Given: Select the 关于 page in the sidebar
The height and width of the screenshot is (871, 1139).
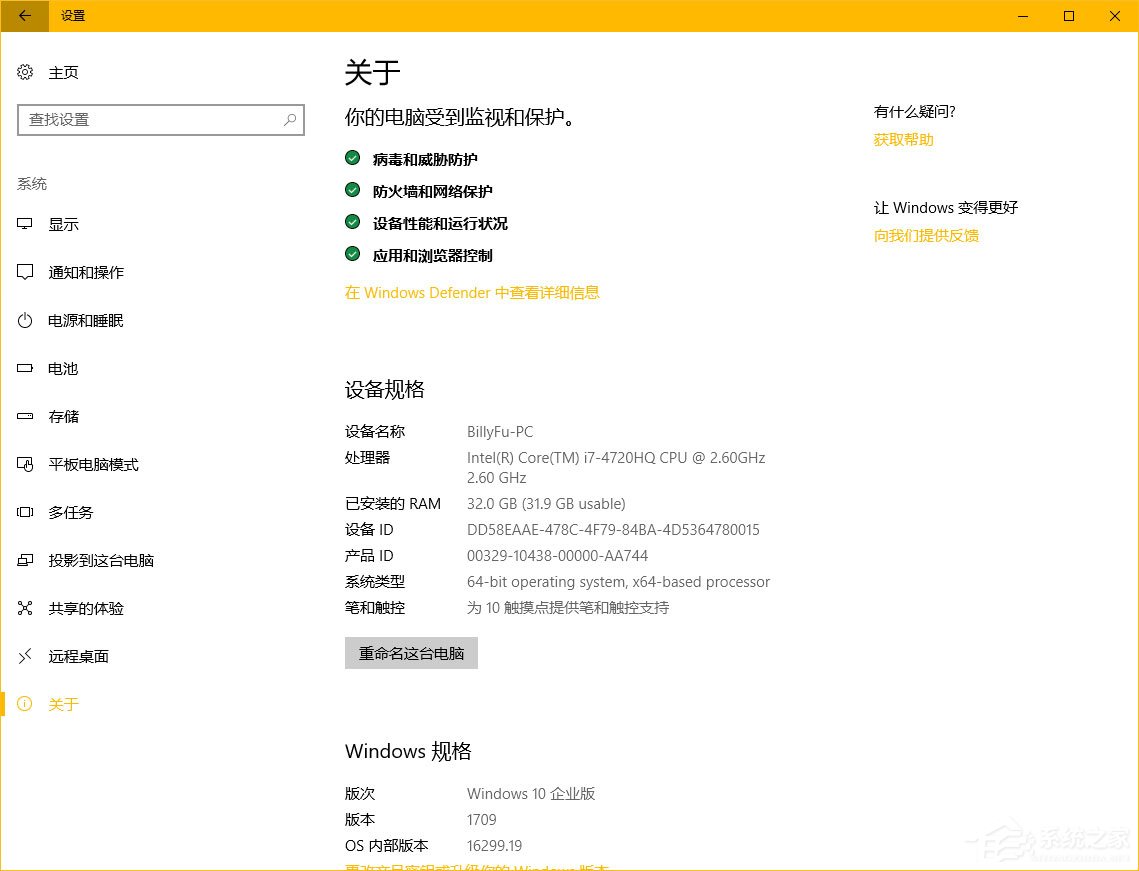Looking at the screenshot, I should [63, 704].
